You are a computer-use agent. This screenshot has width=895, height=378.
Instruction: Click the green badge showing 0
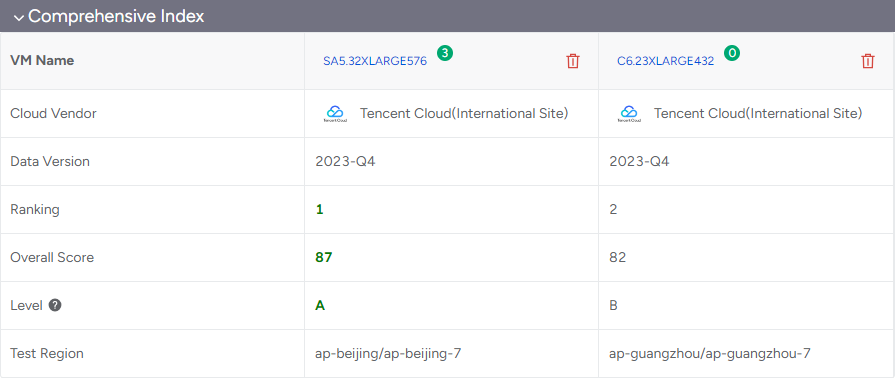pos(732,54)
